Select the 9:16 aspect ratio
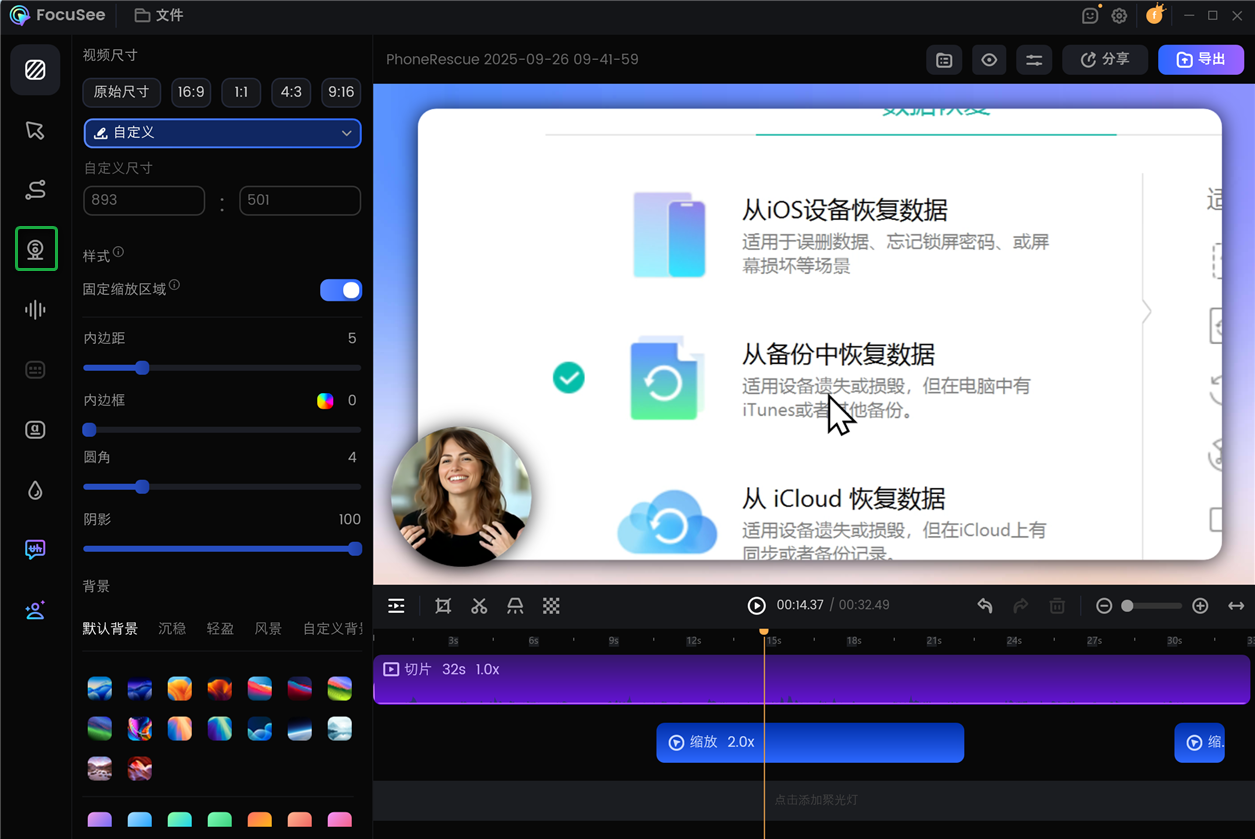1255x839 pixels. pos(341,92)
